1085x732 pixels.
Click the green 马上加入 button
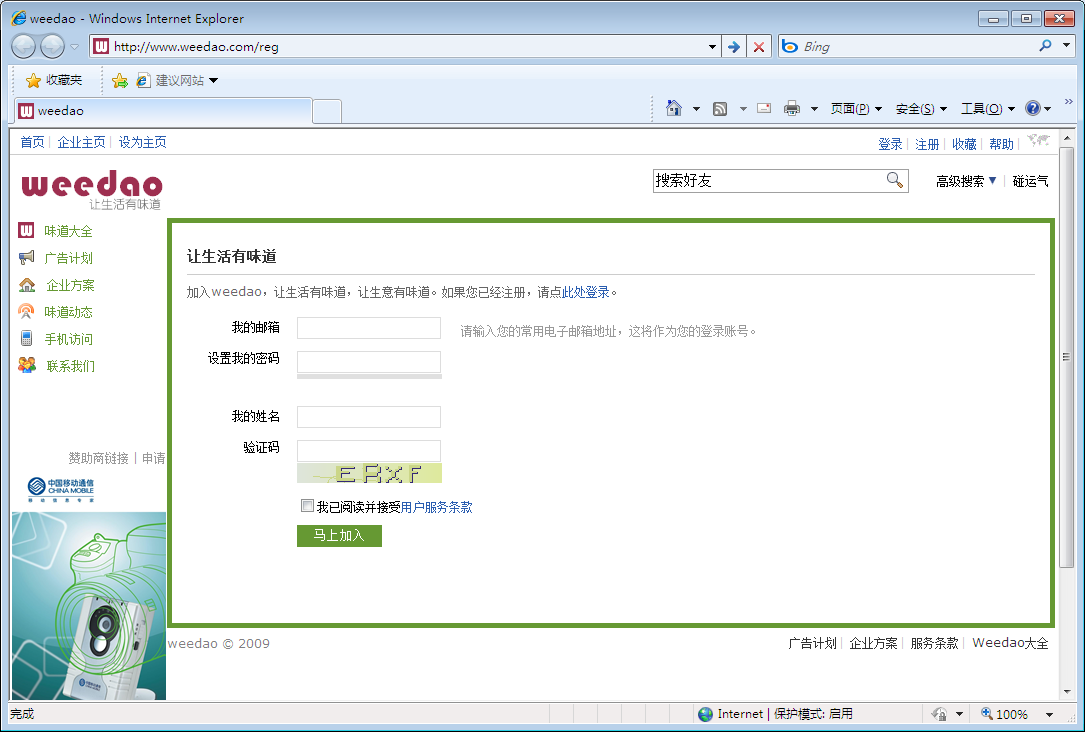(339, 536)
